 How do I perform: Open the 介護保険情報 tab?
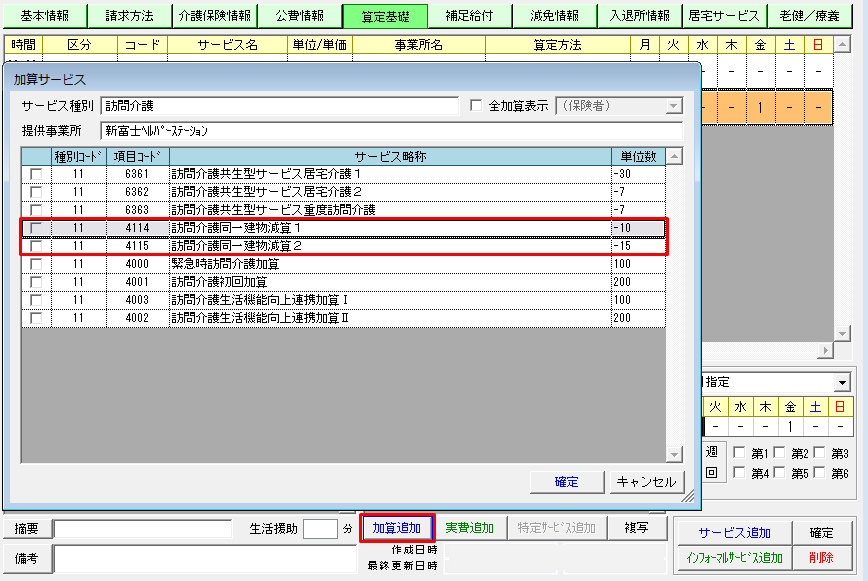click(215, 16)
